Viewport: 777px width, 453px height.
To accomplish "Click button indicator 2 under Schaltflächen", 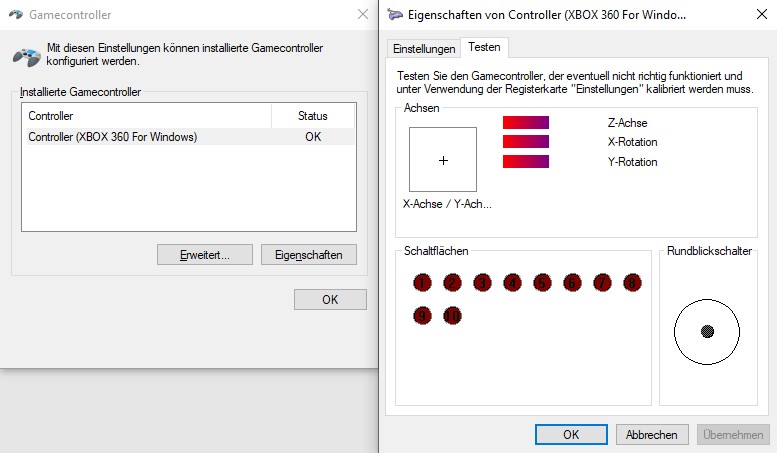I will point(452,283).
